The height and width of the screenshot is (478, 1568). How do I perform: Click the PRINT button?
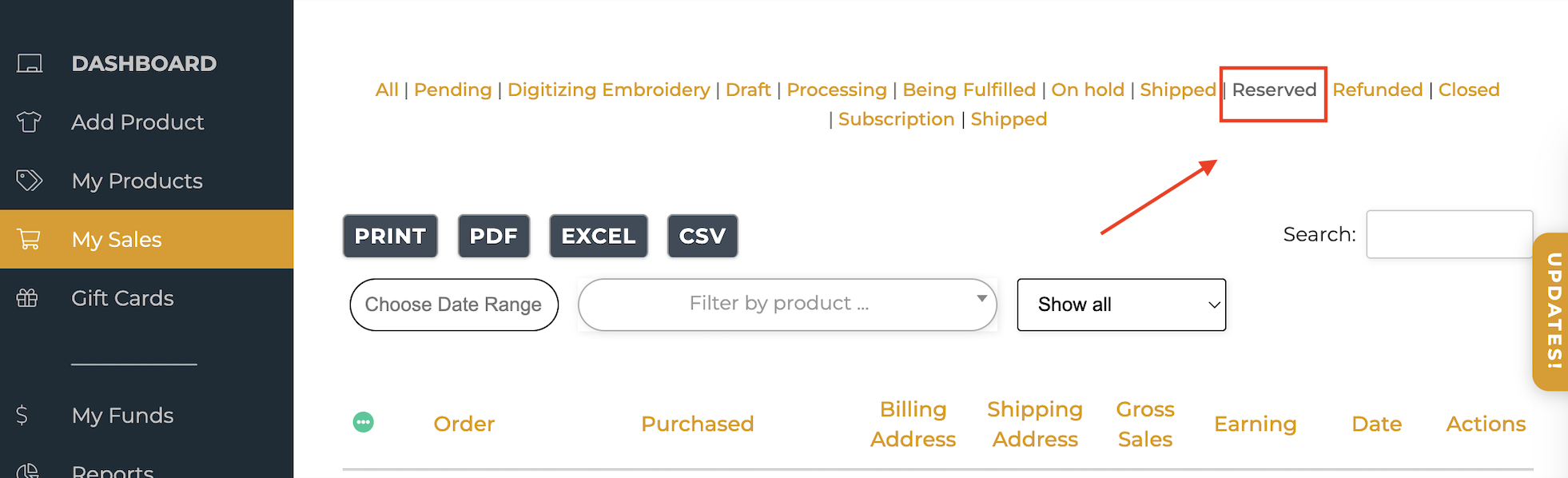pyautogui.click(x=390, y=236)
